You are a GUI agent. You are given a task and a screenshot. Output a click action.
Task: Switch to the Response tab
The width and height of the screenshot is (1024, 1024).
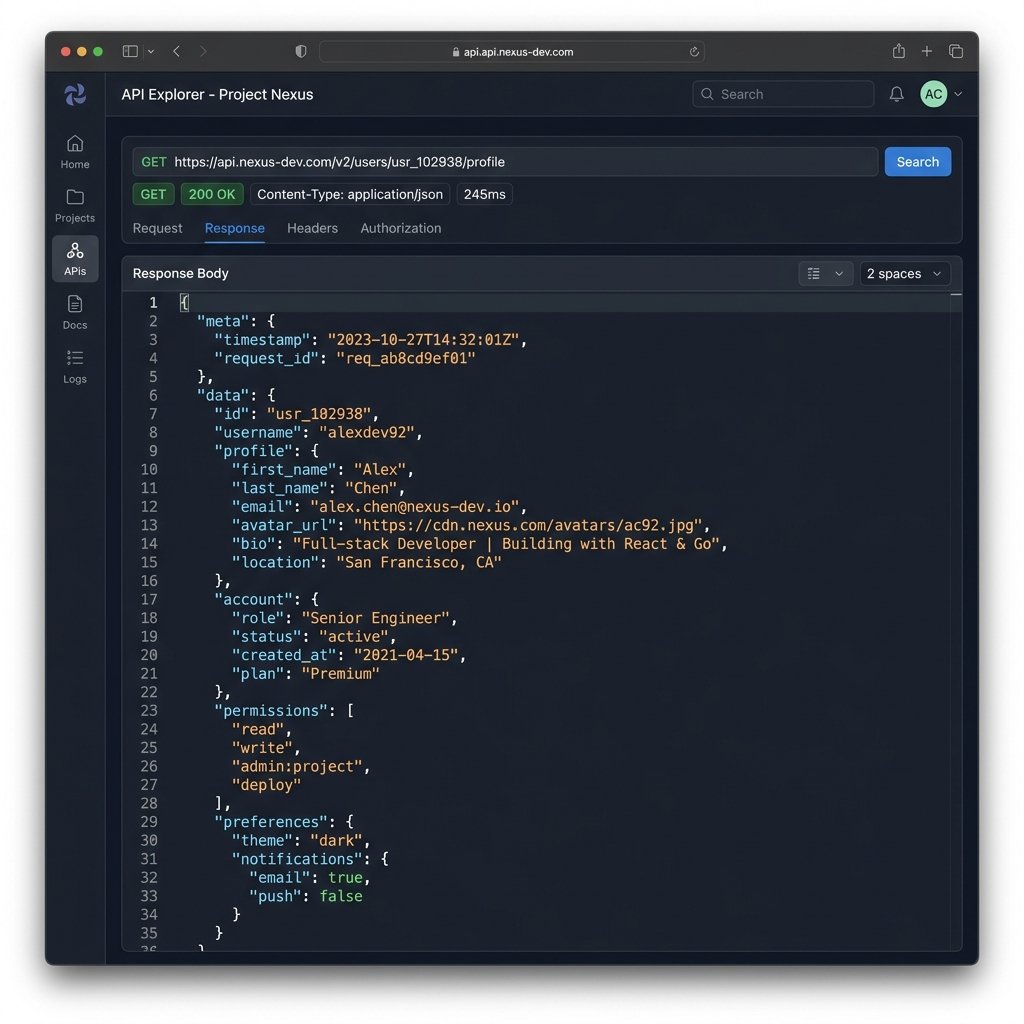click(234, 228)
